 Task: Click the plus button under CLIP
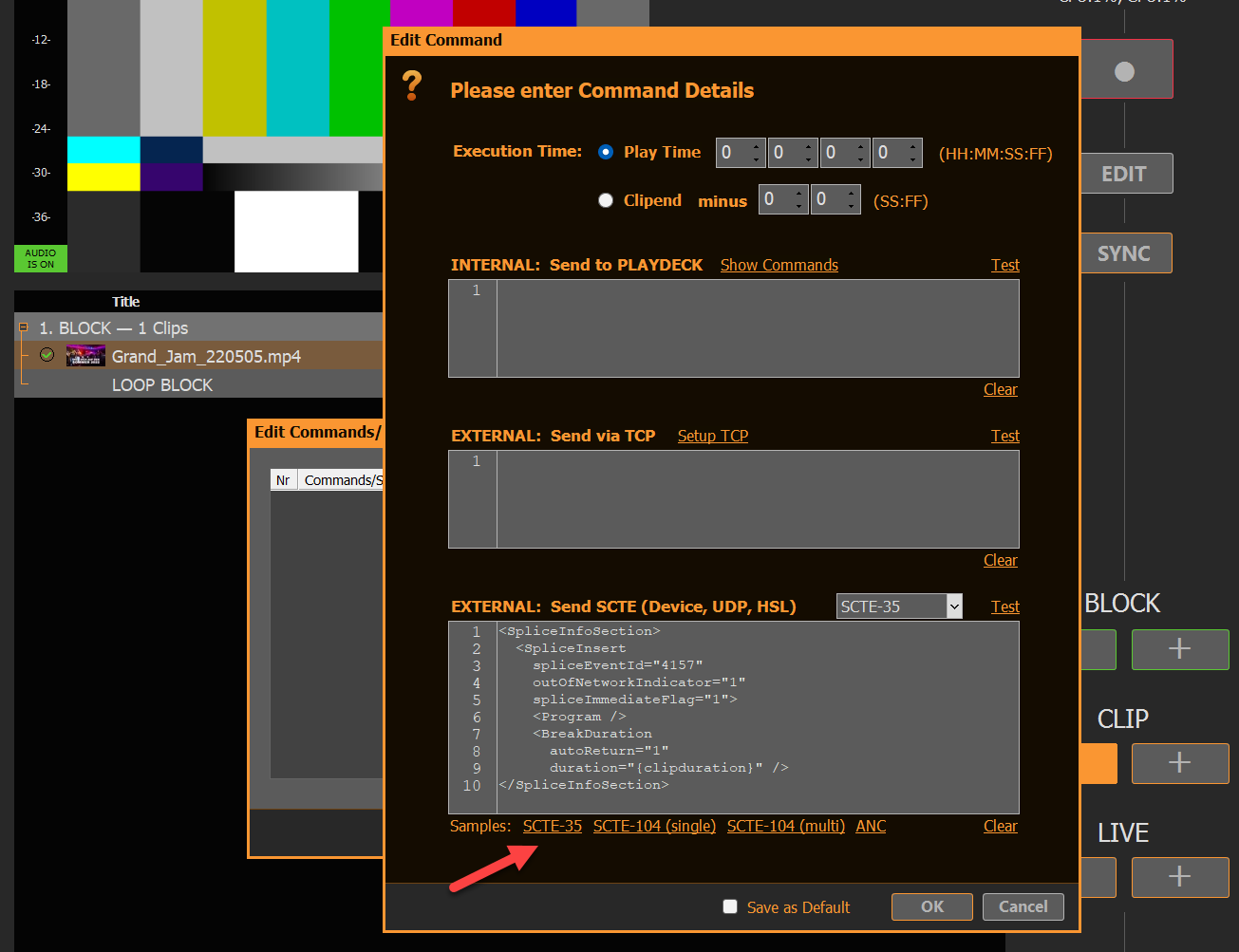point(1179,763)
